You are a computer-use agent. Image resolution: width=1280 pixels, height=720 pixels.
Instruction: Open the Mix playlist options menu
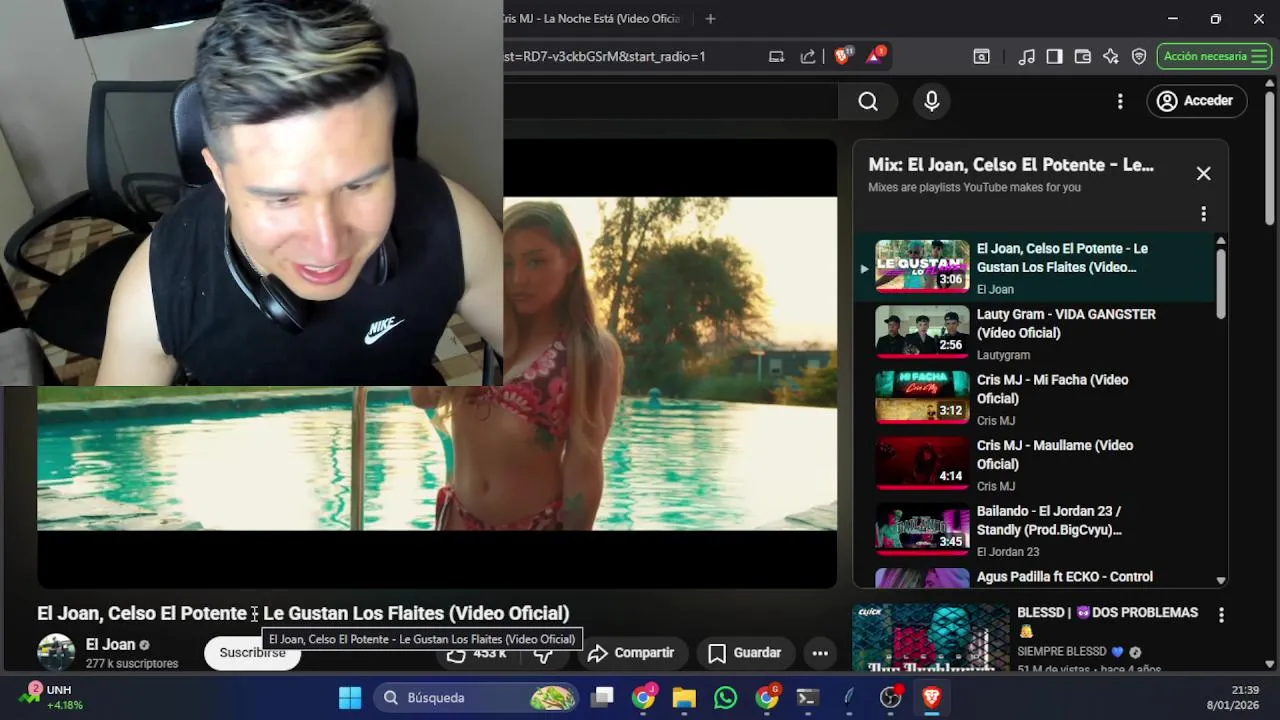click(x=1203, y=214)
